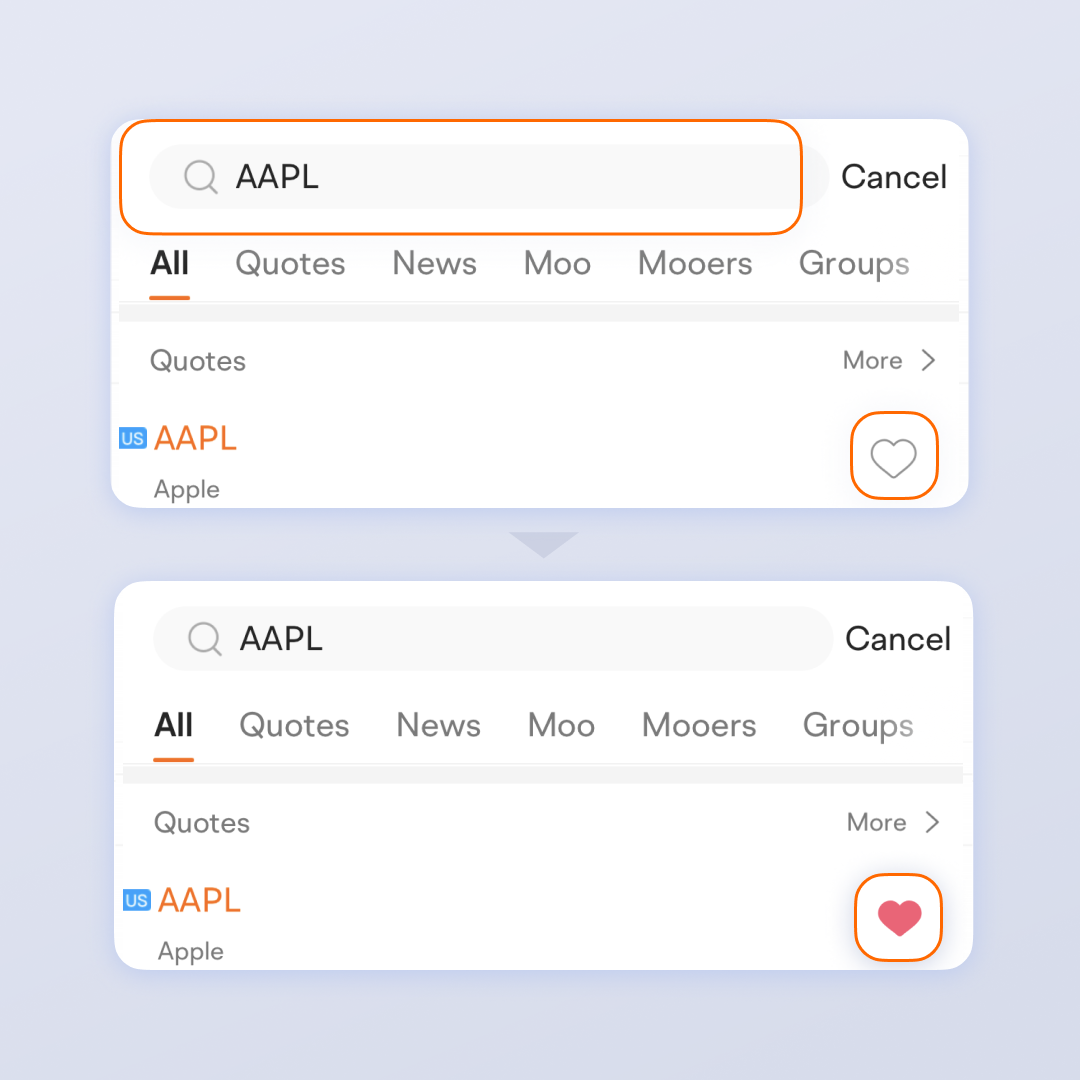Select the Mooers tab

tap(695, 263)
